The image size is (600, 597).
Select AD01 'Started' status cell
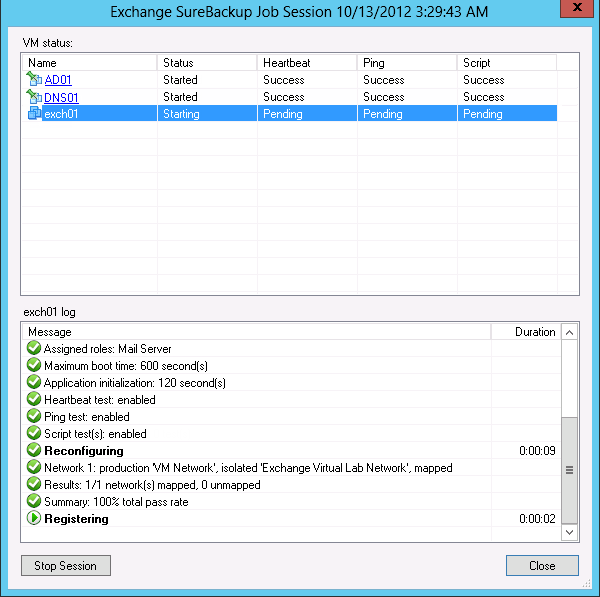tap(207, 80)
